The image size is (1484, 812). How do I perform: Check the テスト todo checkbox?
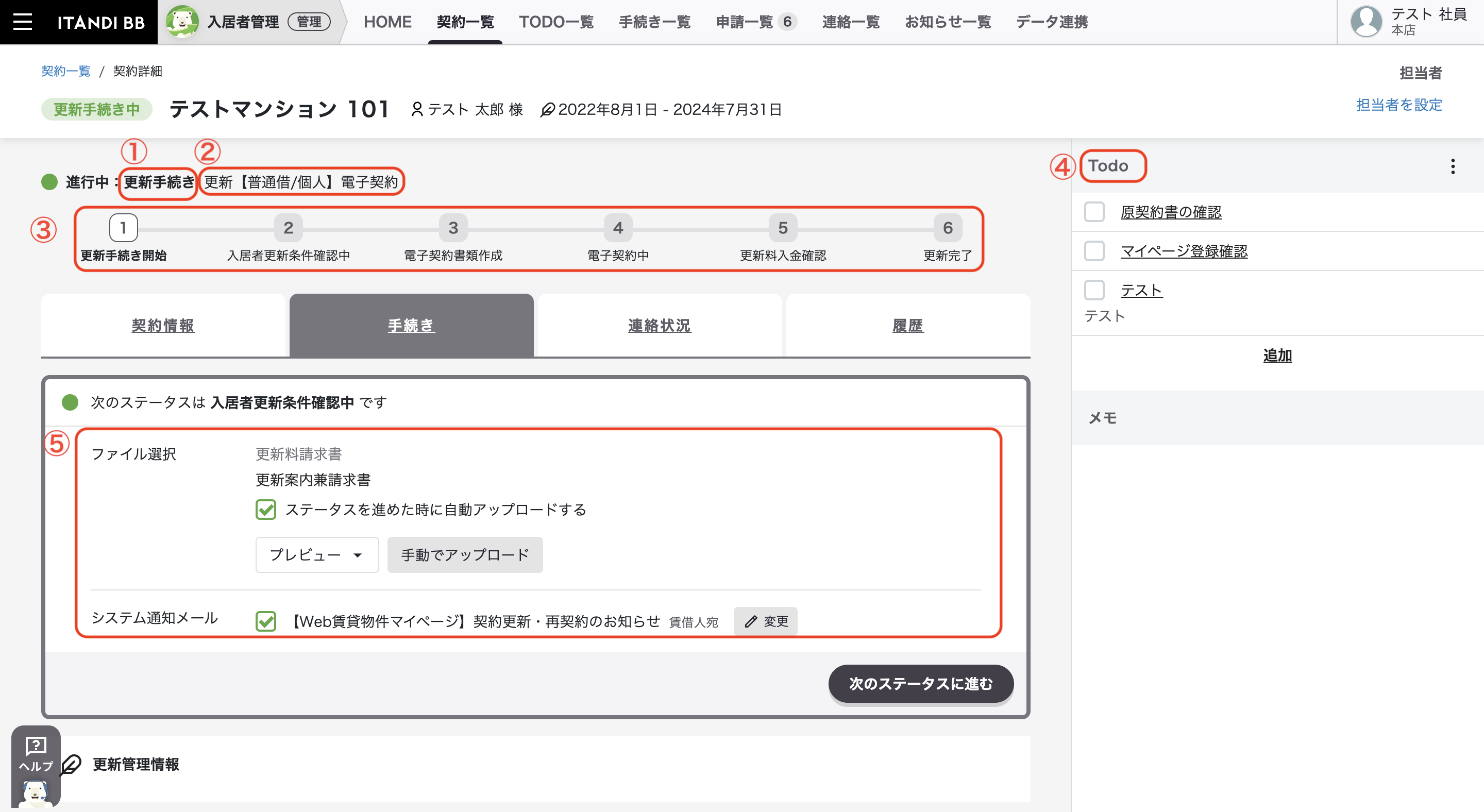coord(1094,290)
